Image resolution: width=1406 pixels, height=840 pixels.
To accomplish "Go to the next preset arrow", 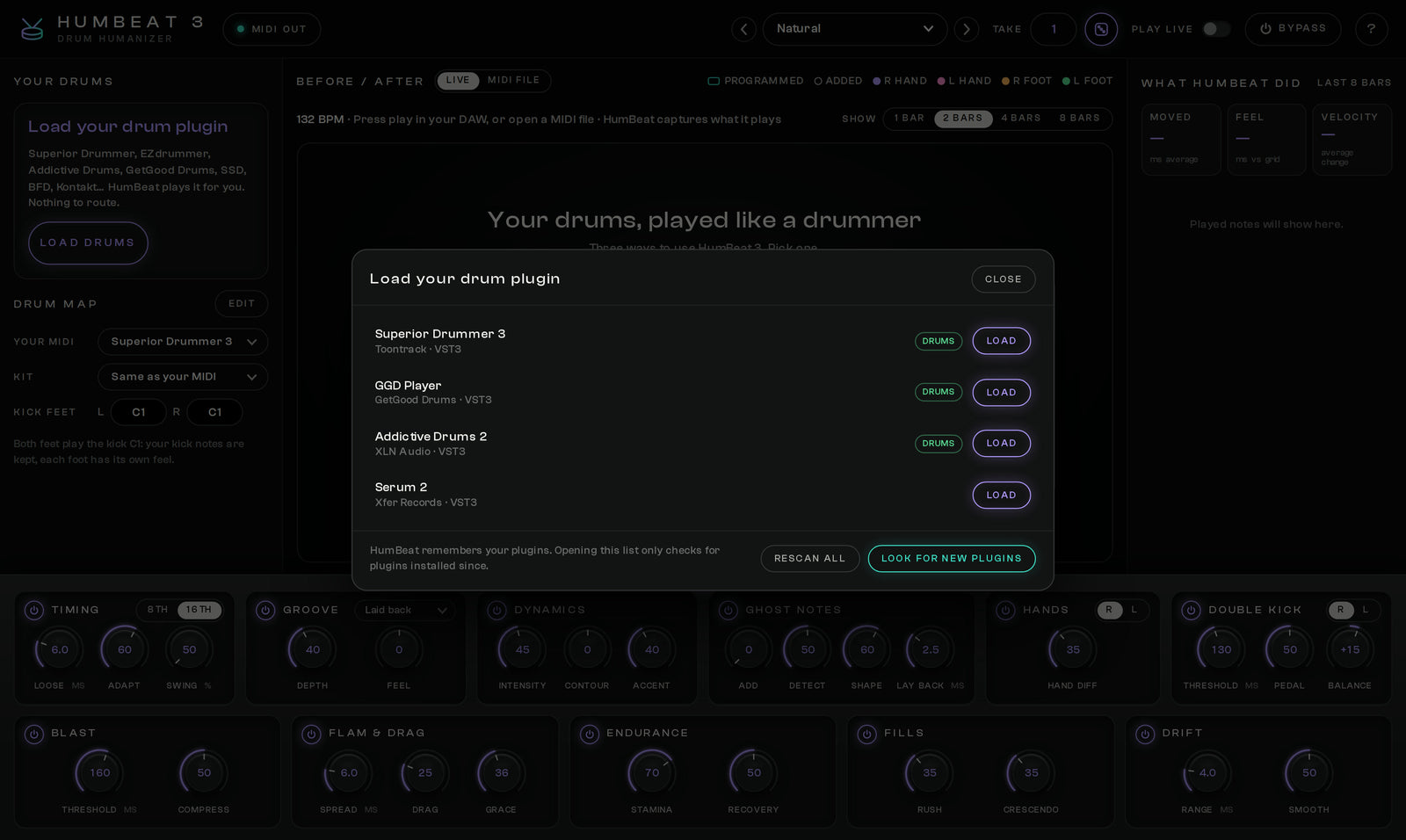I will point(967,29).
